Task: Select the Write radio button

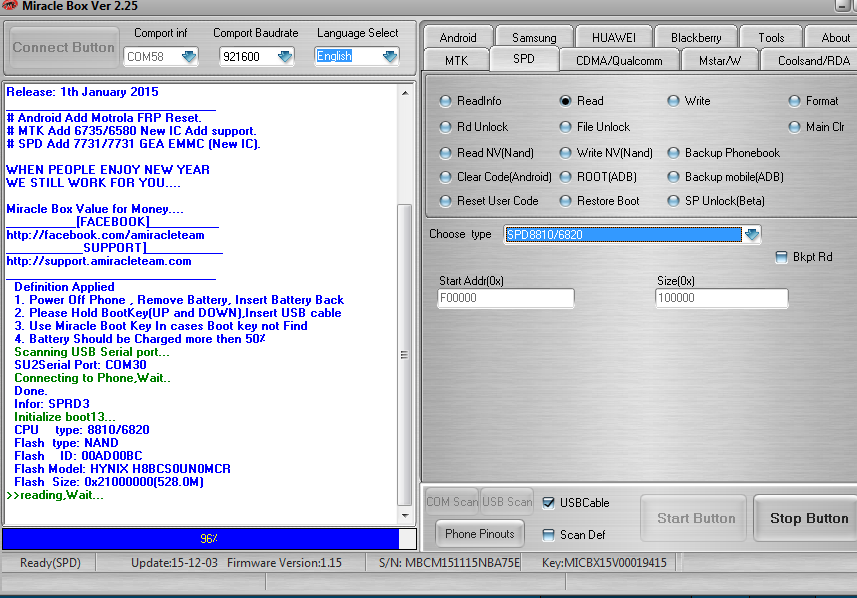Action: pyautogui.click(x=673, y=101)
